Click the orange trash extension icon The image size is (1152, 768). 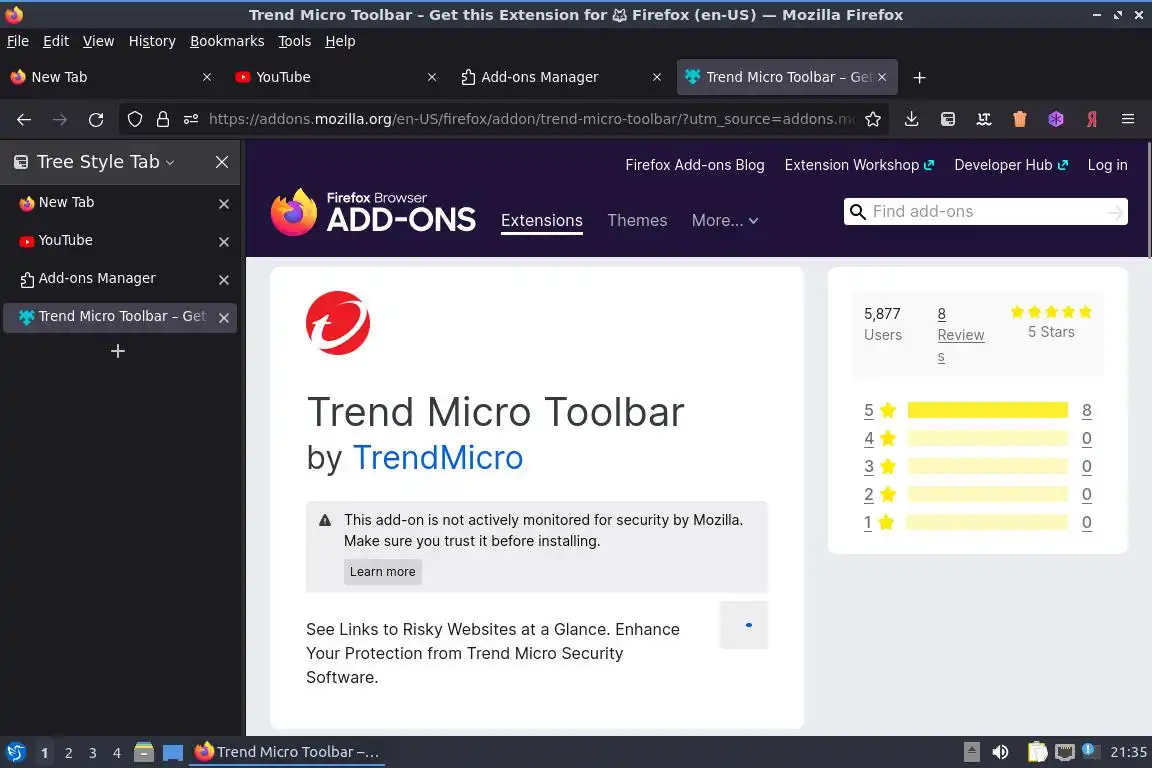click(1020, 119)
